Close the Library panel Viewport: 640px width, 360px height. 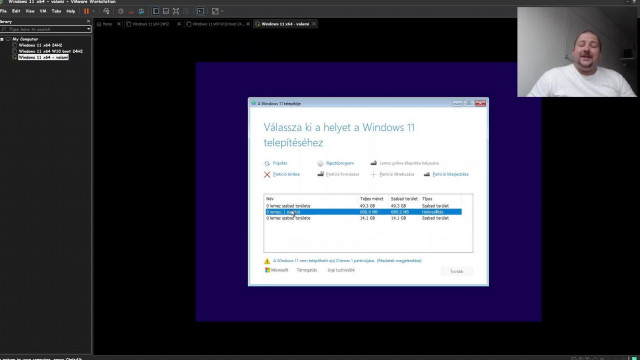point(88,21)
